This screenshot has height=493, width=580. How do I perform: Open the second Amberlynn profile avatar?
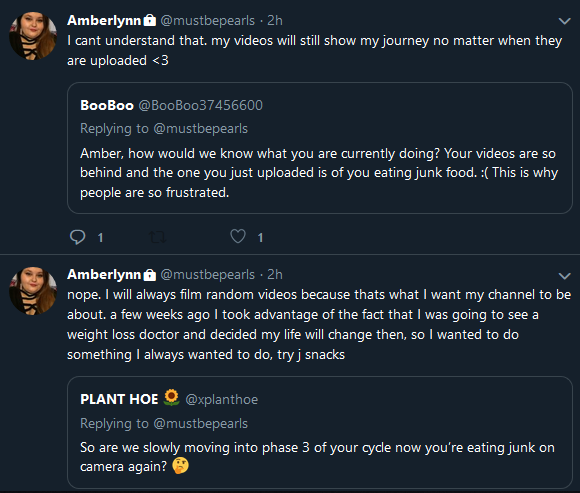pyautogui.click(x=33, y=290)
